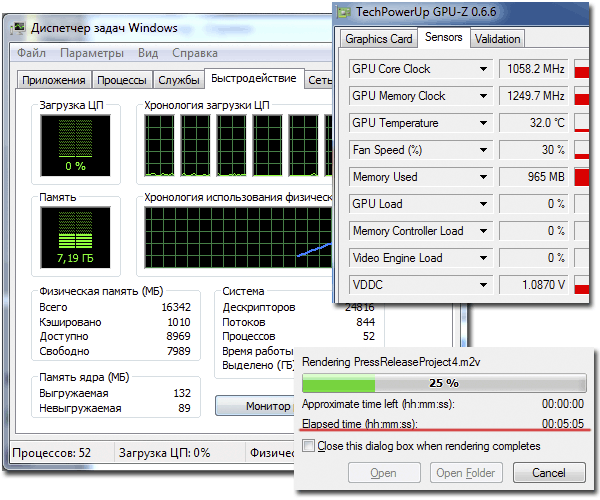
Task: Select the Sensors tab in GPU-Z
Action: pyautogui.click(x=443, y=37)
